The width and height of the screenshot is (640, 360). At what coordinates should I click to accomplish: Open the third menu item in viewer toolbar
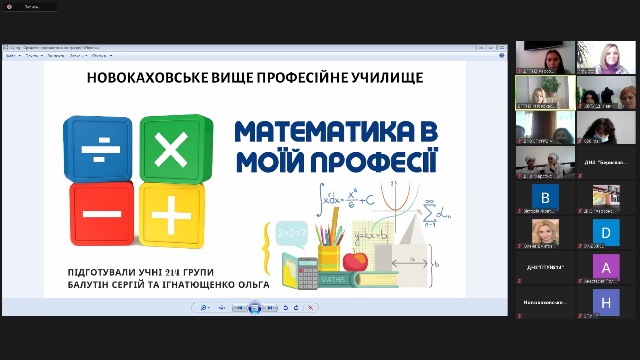56,56
